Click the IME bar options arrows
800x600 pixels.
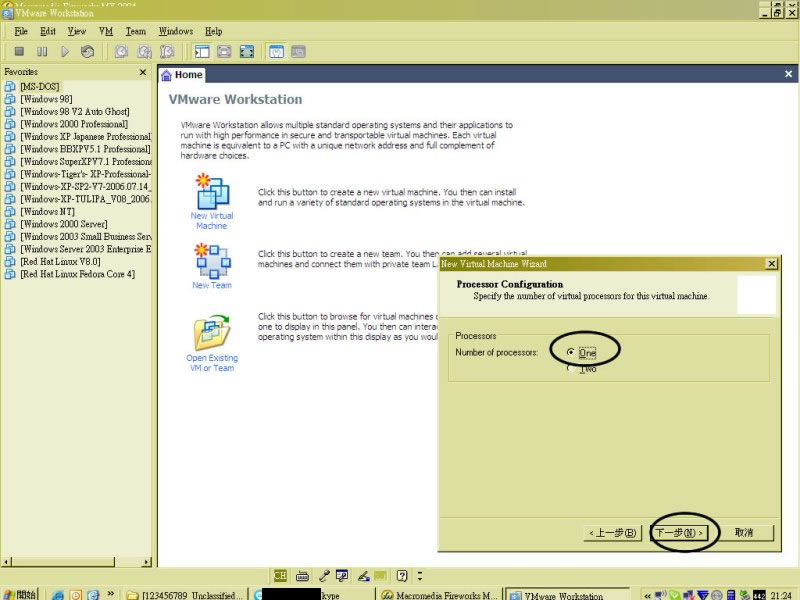click(x=420, y=576)
